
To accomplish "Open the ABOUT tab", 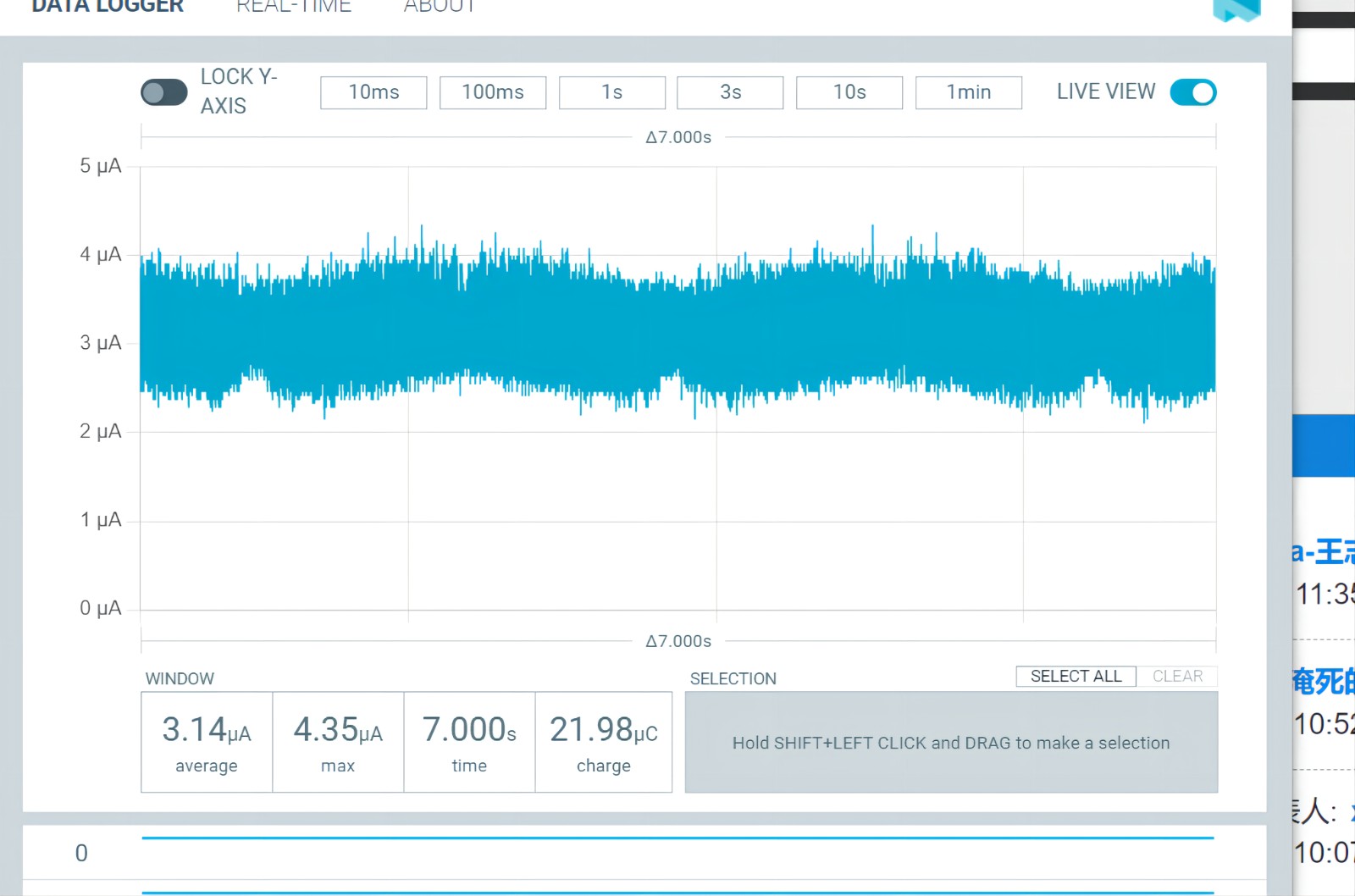I will tap(439, 8).
